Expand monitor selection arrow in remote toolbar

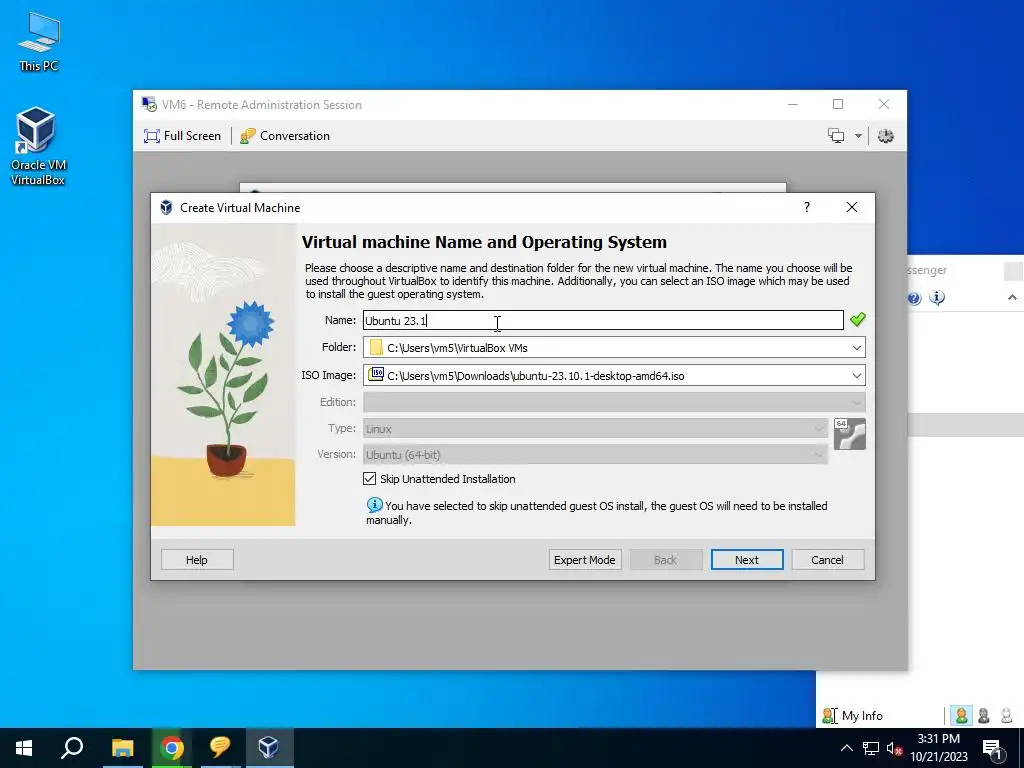[x=858, y=136]
